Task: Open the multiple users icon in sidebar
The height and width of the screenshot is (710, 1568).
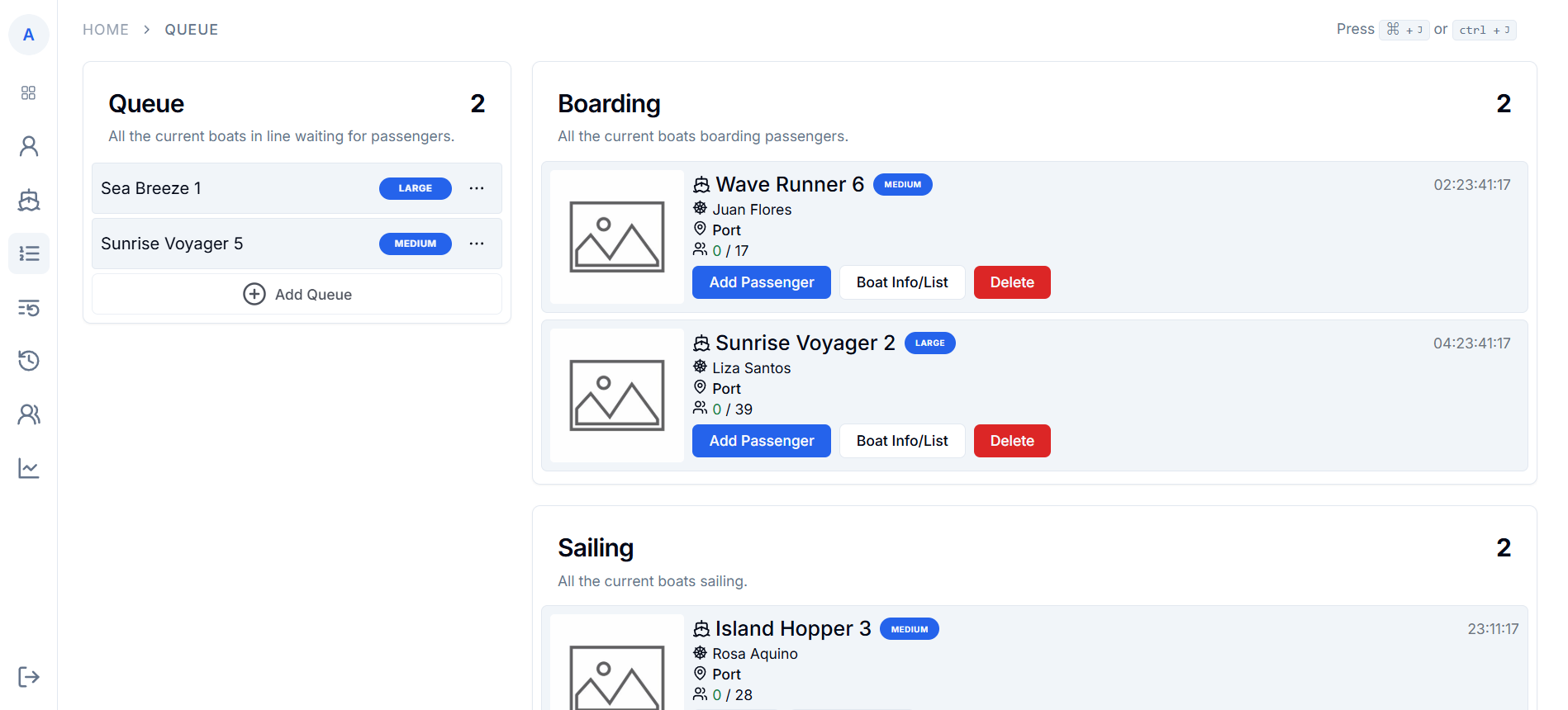Action: 28,414
